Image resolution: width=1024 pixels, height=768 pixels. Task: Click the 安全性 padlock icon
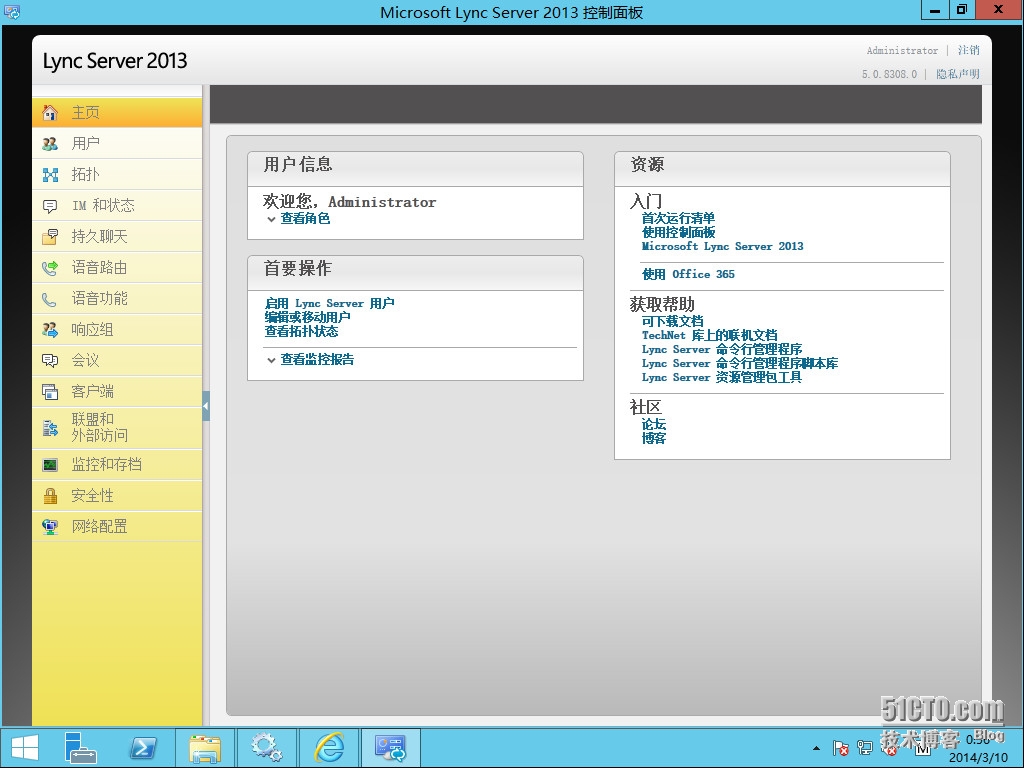[50, 496]
